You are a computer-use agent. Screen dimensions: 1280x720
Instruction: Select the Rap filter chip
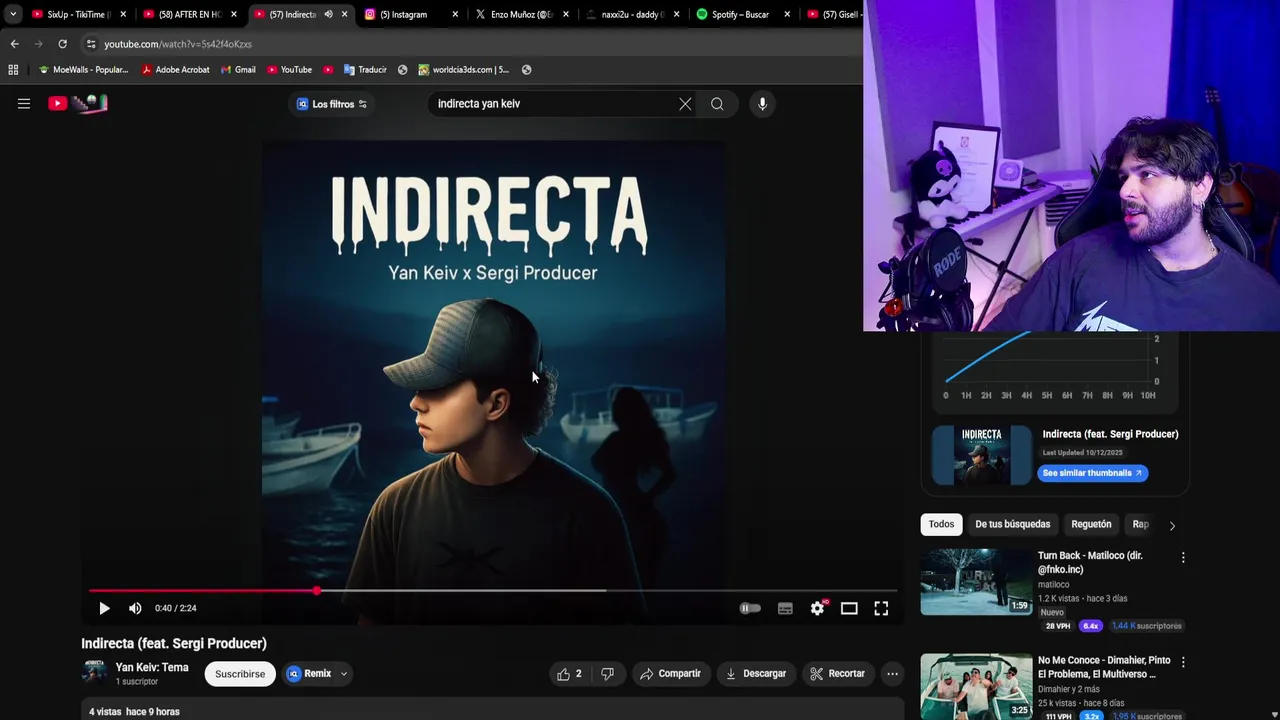(1140, 524)
